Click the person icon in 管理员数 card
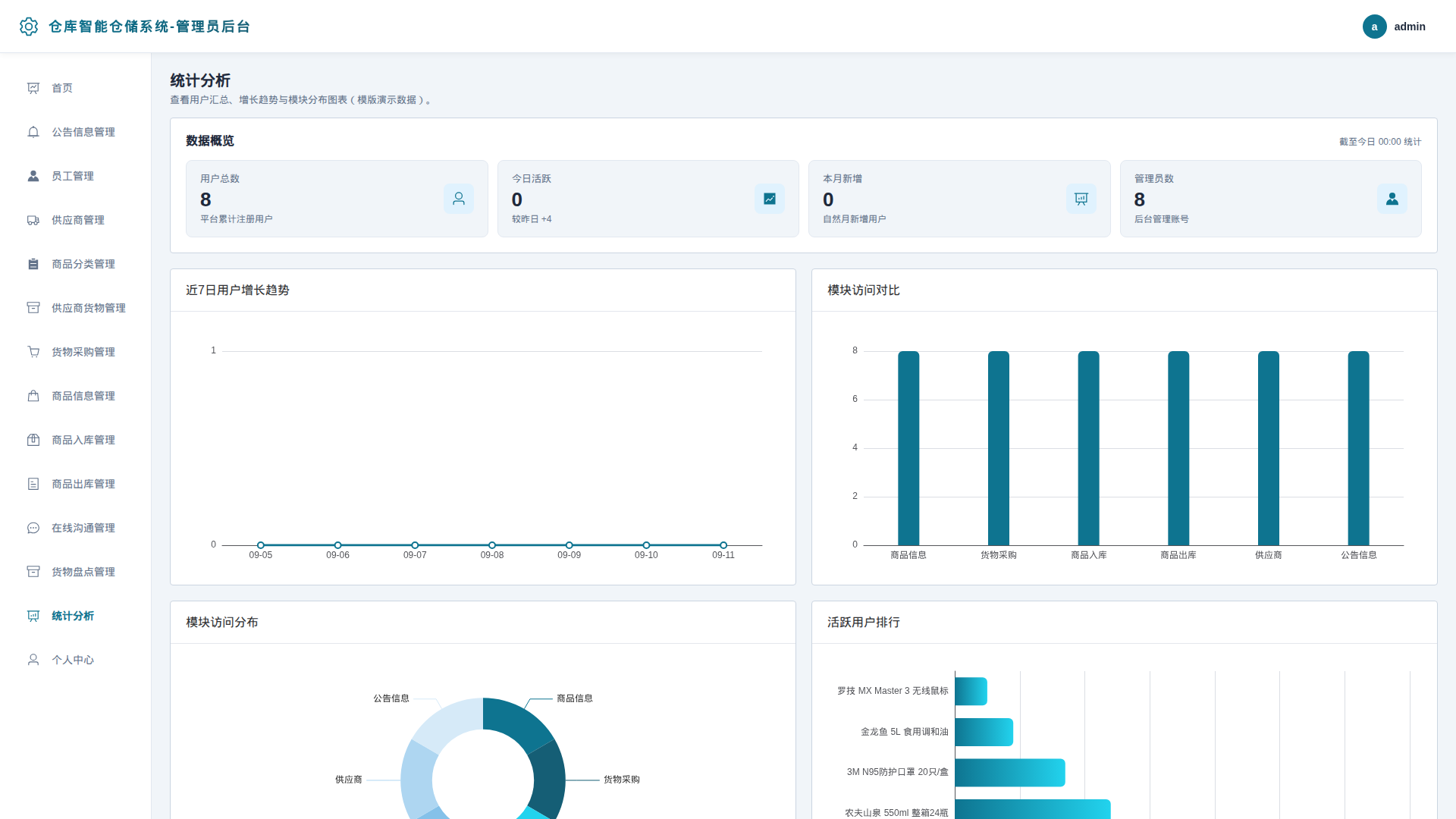The image size is (1456, 819). point(1392,199)
